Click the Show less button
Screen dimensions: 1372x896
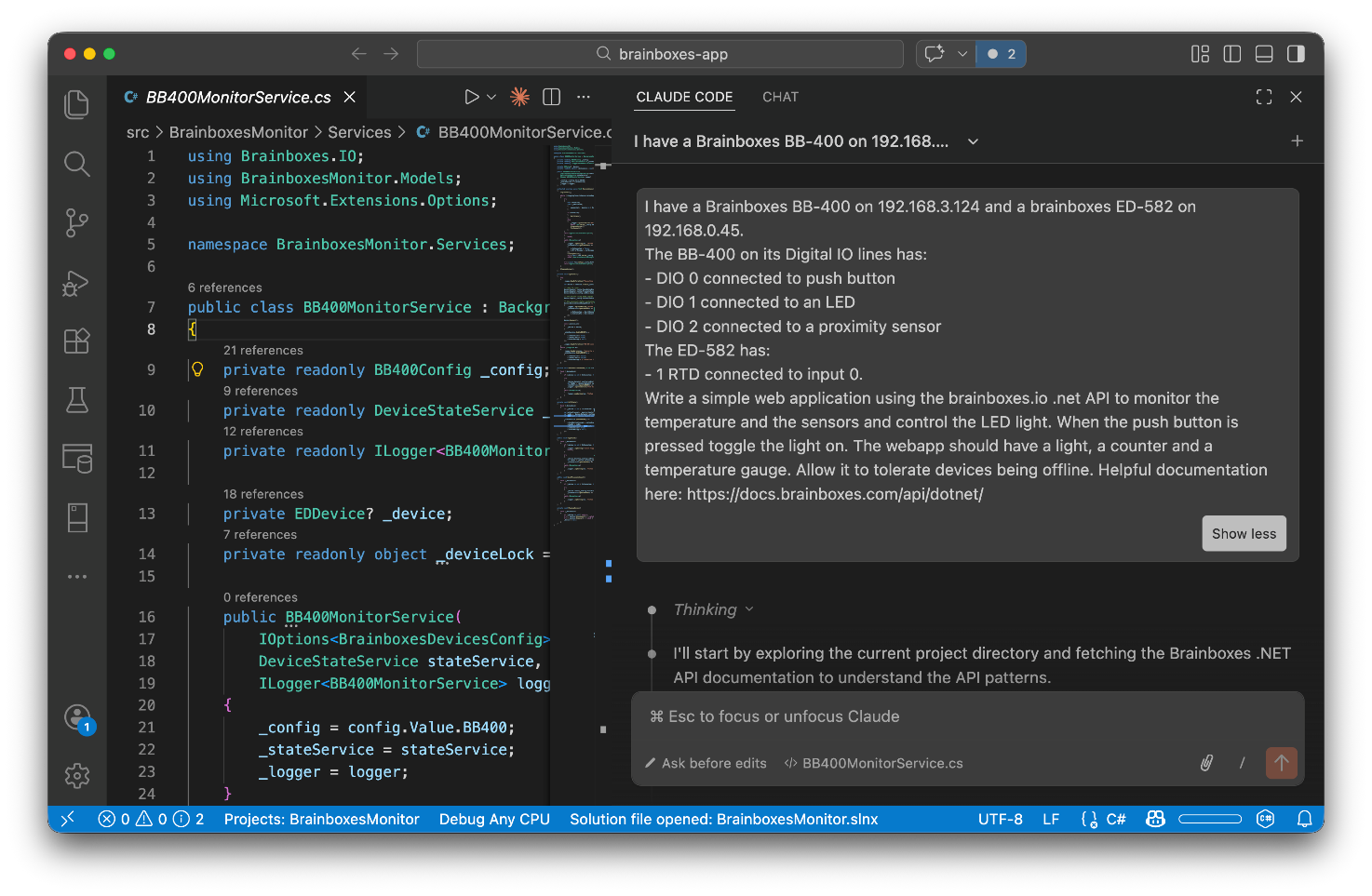click(1244, 533)
